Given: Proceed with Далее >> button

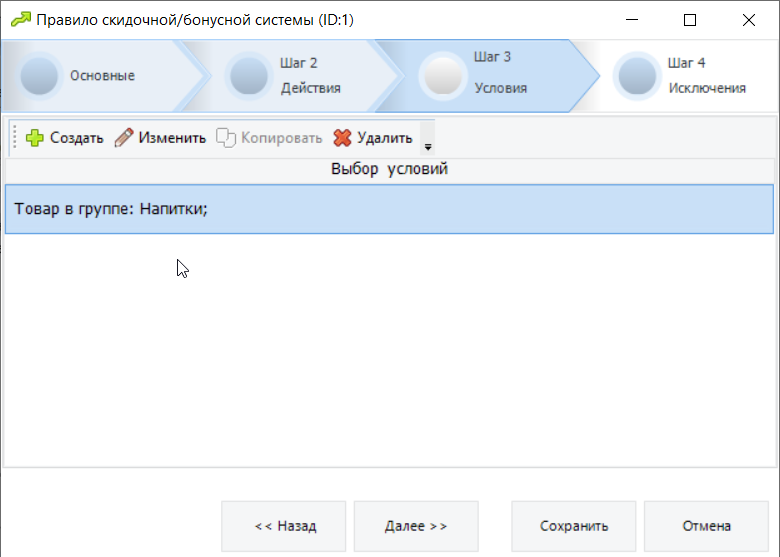Looking at the screenshot, I should 416,526.
